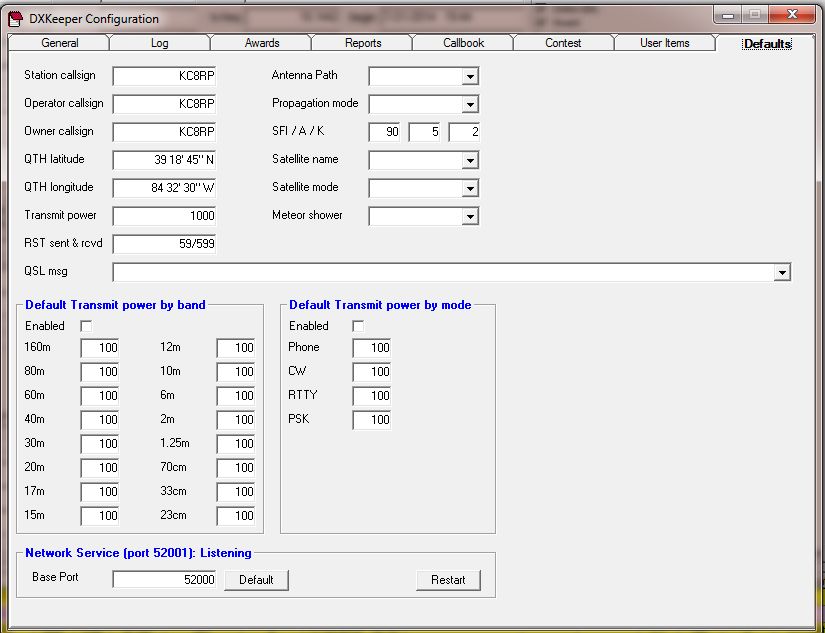Select the Defaults tab
Viewport: 825px width, 633px height.
(x=767, y=44)
